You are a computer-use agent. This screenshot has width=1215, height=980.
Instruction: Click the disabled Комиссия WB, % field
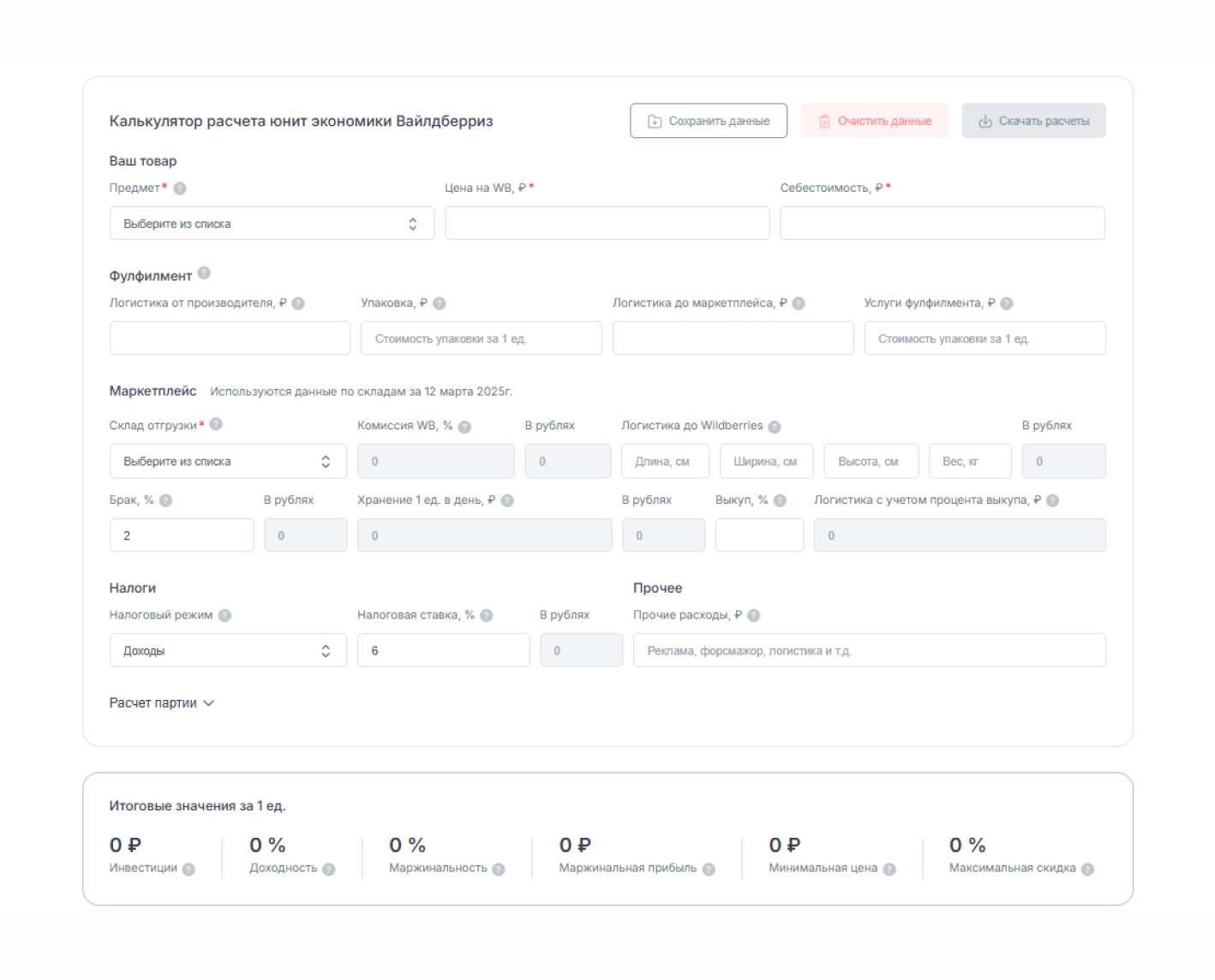pos(436,462)
